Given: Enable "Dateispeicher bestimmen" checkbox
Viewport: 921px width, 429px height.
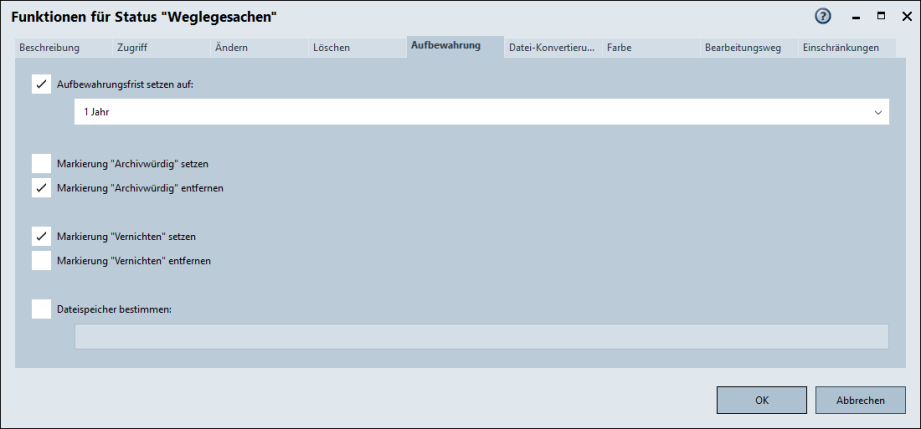Looking at the screenshot, I should click(x=41, y=309).
